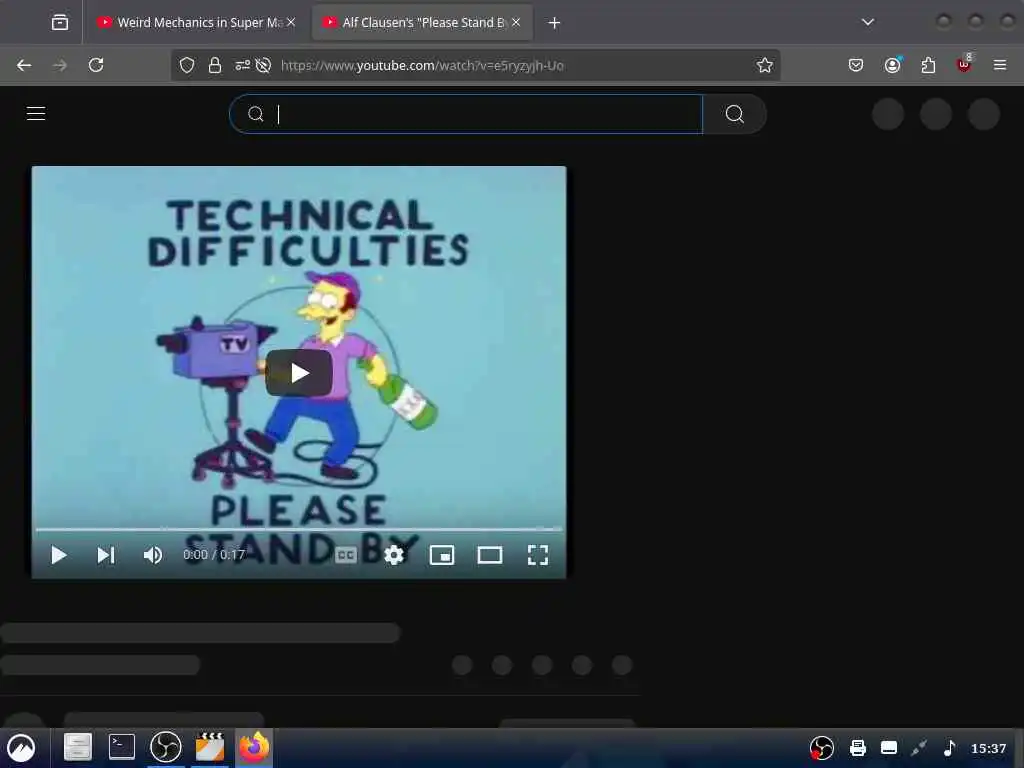This screenshot has height=768, width=1024.
Task: Open YouTube guide sidebar menu
Action: point(36,114)
